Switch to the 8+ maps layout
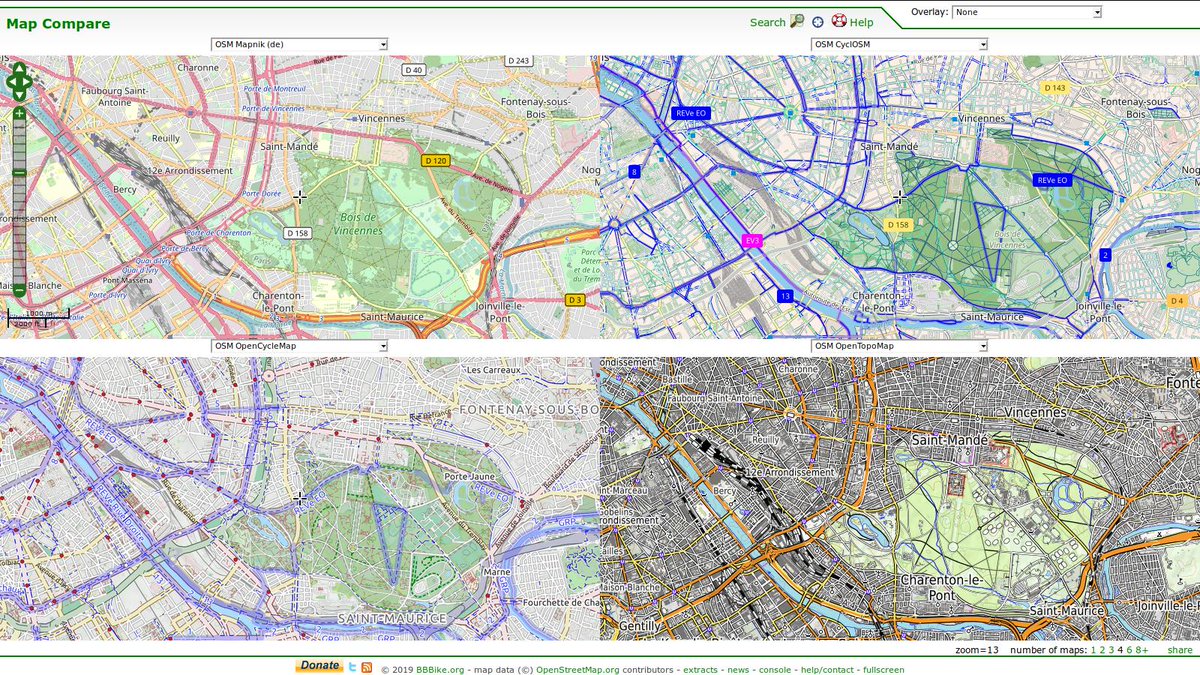The width and height of the screenshot is (1200, 675). (1141, 650)
